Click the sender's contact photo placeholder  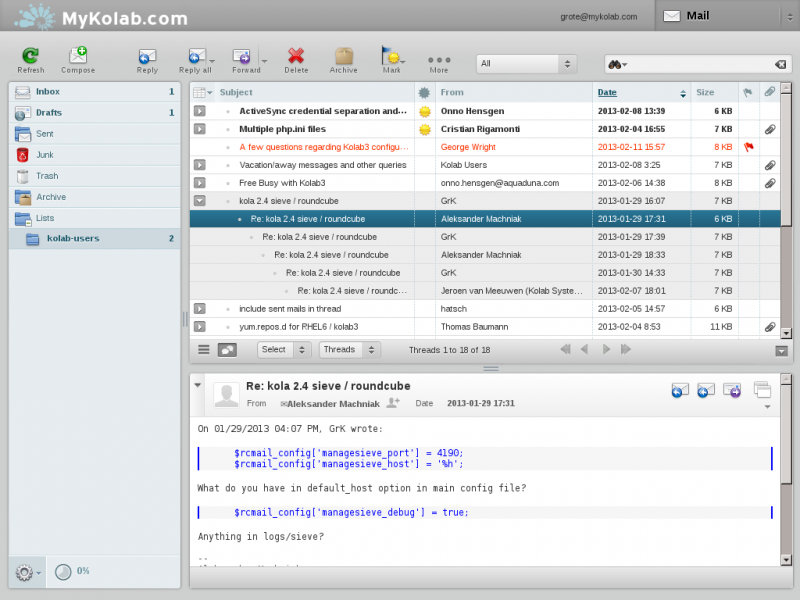click(226, 395)
